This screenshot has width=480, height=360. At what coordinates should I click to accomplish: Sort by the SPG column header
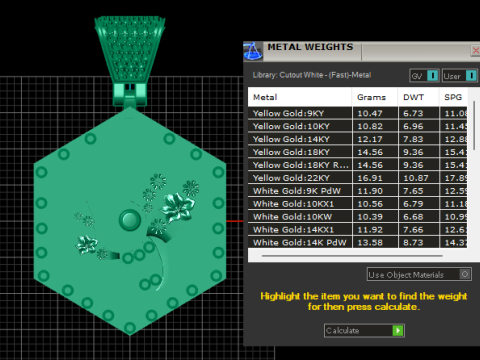(x=453, y=97)
